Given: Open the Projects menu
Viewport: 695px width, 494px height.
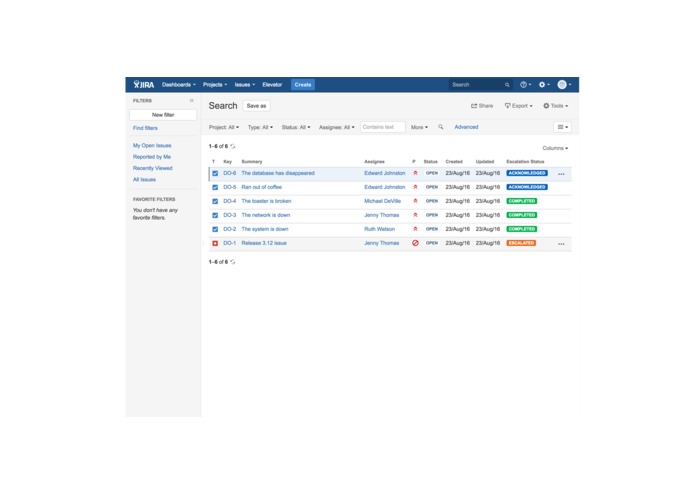Looking at the screenshot, I should point(215,85).
